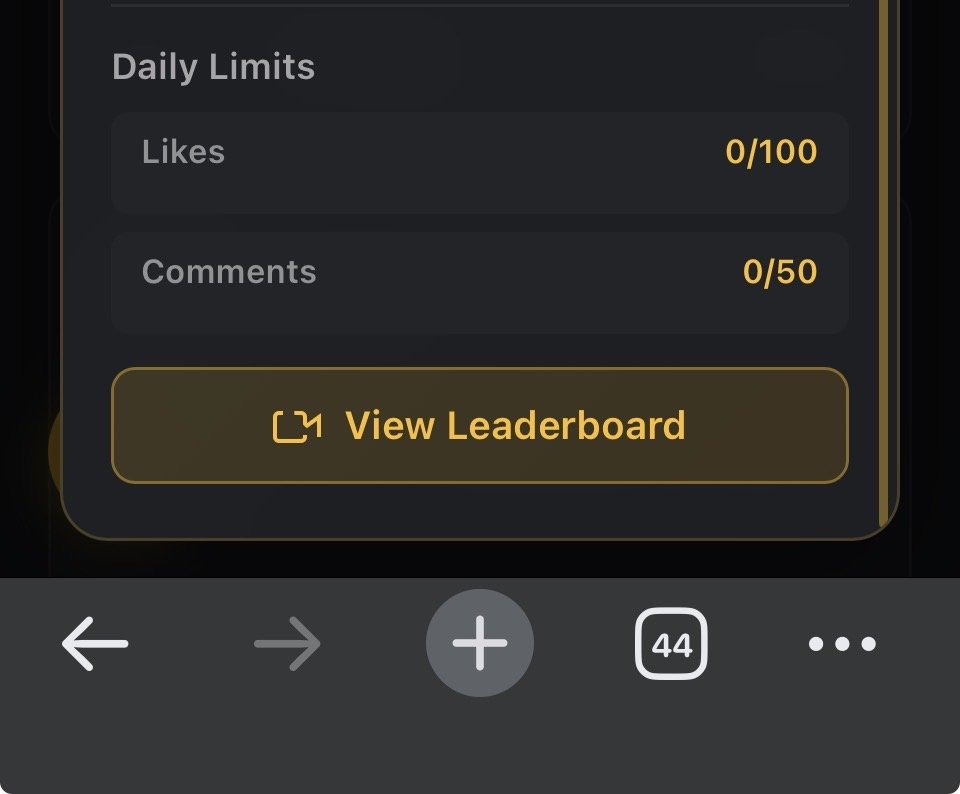Open a new tab with the plus button
This screenshot has height=794, width=960.
(480, 643)
